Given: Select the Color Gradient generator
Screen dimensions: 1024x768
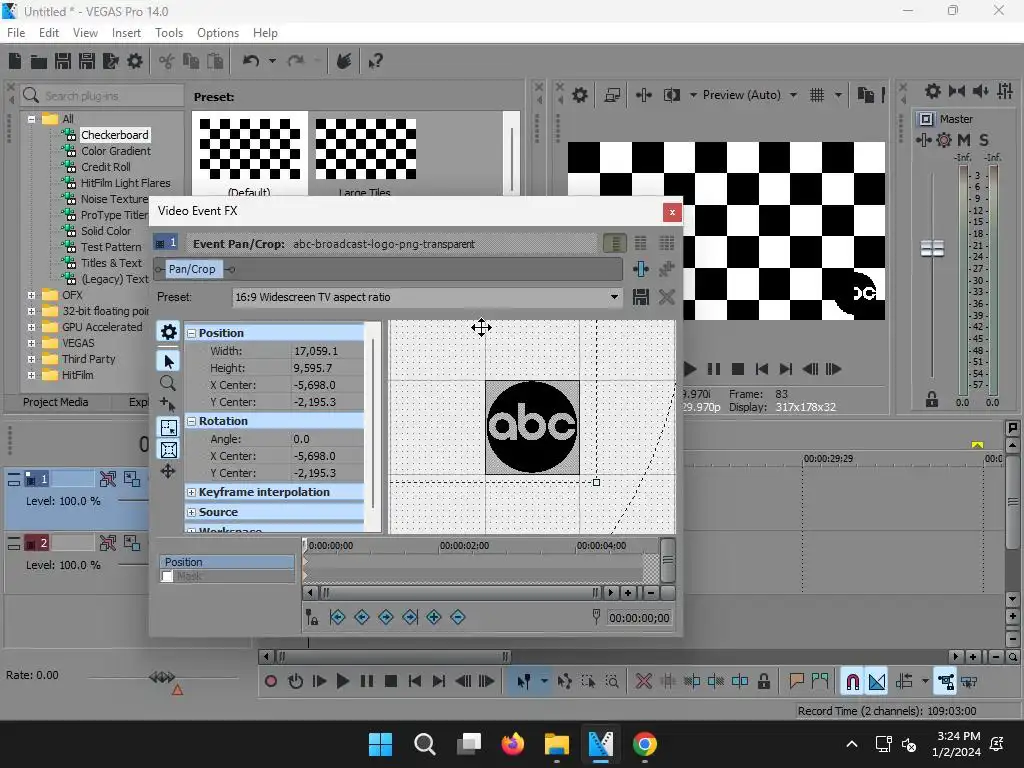Looking at the screenshot, I should (116, 151).
